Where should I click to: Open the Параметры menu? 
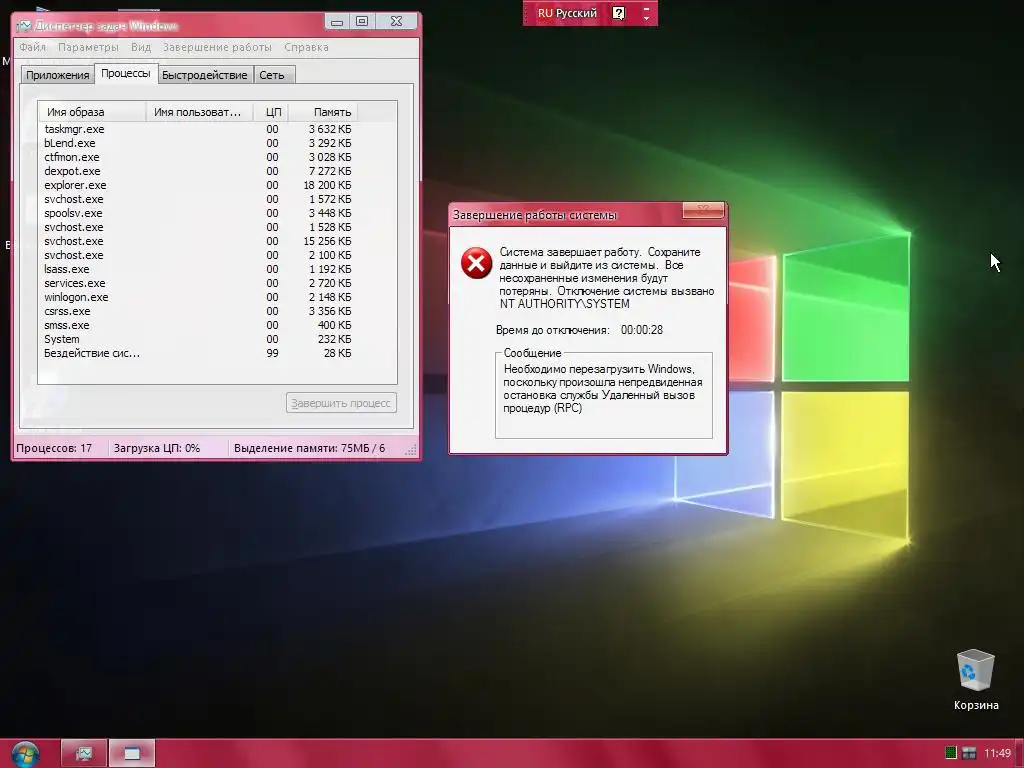click(x=88, y=47)
